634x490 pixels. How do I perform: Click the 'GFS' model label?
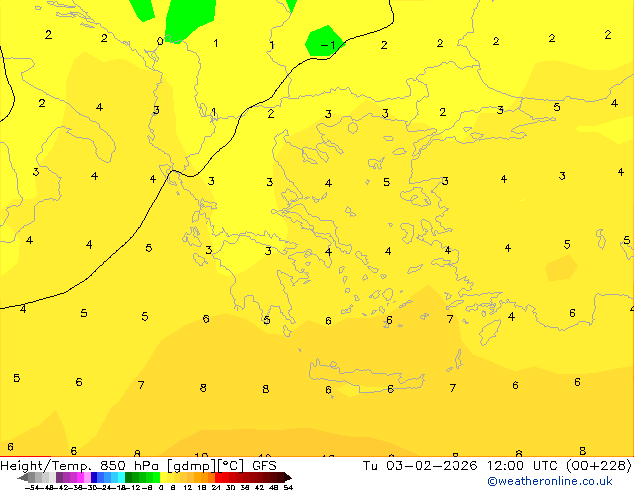pos(264,466)
